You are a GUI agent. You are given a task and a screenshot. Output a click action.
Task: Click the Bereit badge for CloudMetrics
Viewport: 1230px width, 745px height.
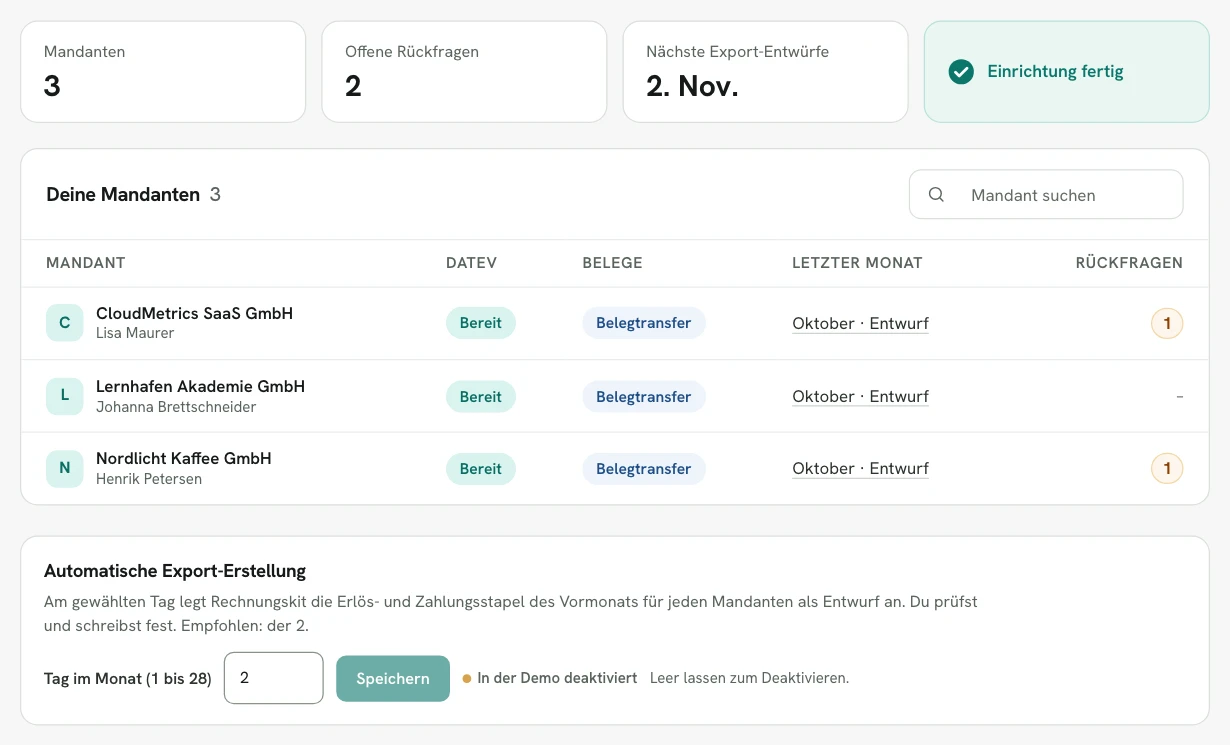481,323
